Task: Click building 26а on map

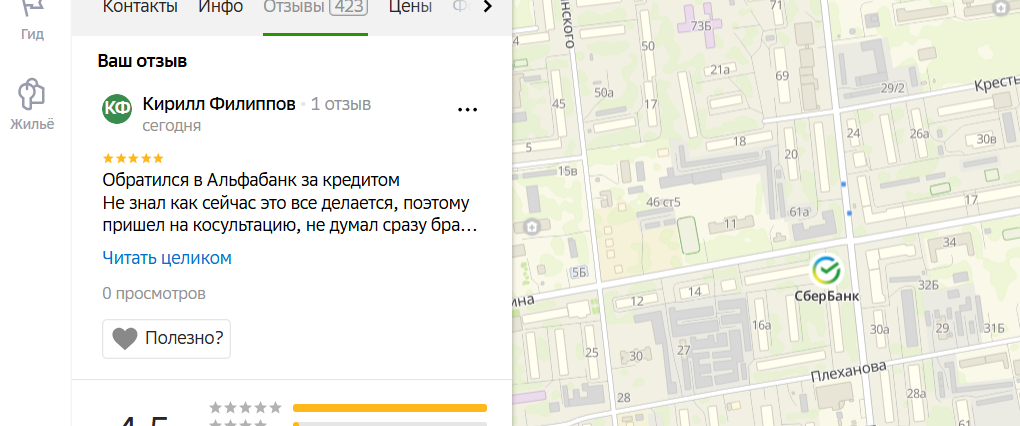Action: 919,134
